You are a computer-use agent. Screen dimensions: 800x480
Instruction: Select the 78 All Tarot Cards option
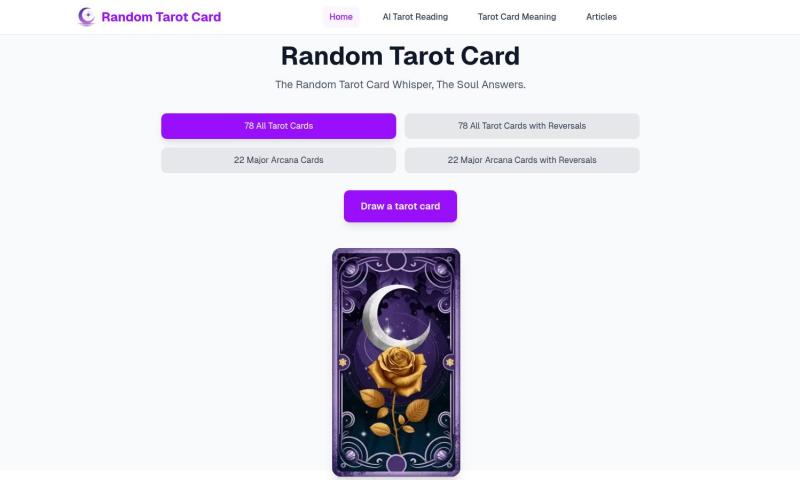[279, 126]
